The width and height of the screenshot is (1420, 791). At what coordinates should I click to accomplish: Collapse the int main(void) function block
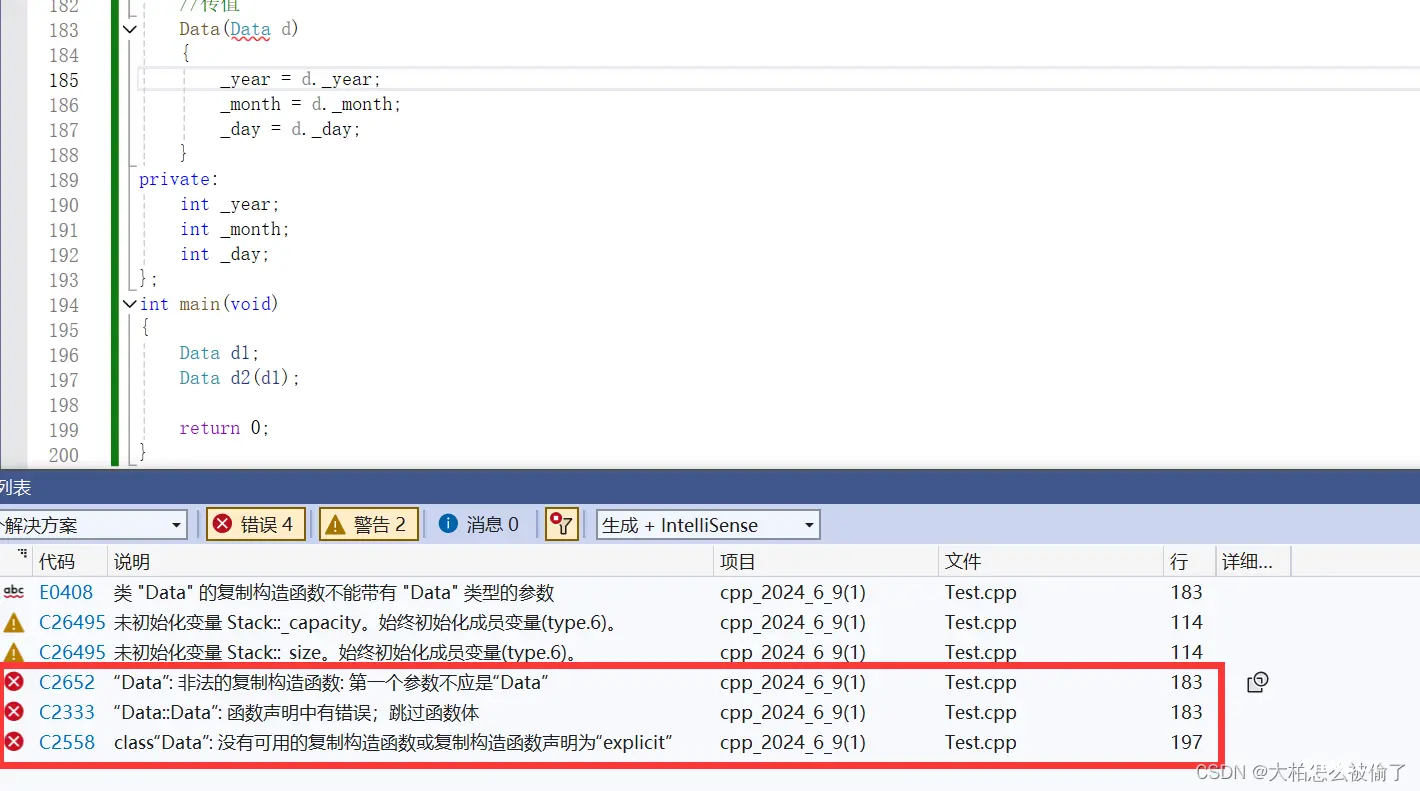coord(130,303)
